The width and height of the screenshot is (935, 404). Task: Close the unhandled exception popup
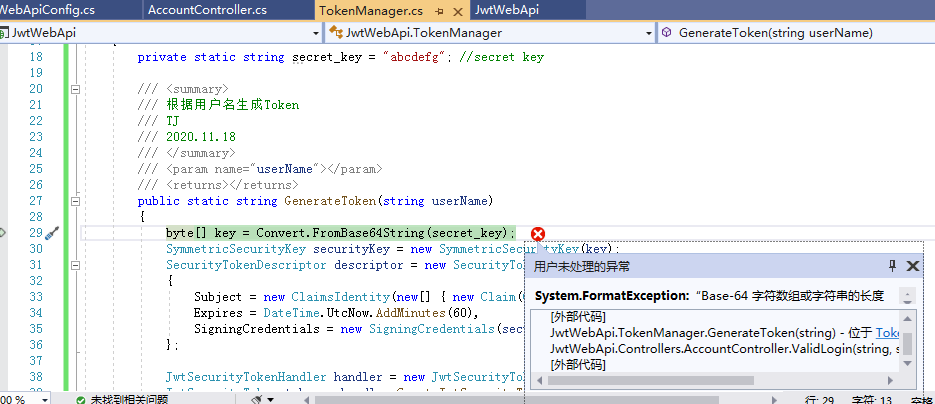[912, 266]
